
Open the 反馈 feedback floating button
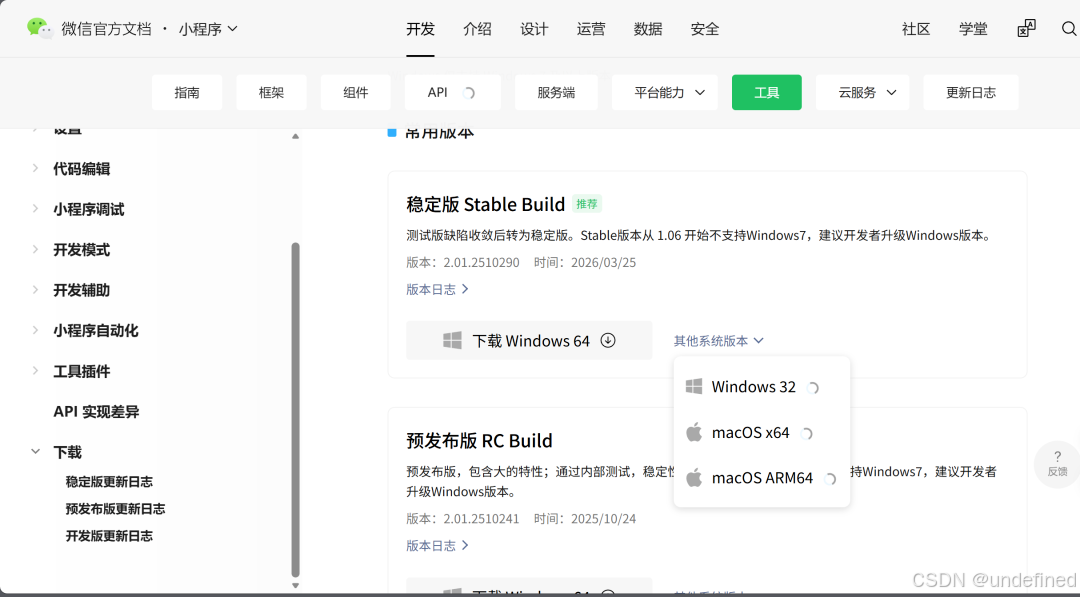1057,464
